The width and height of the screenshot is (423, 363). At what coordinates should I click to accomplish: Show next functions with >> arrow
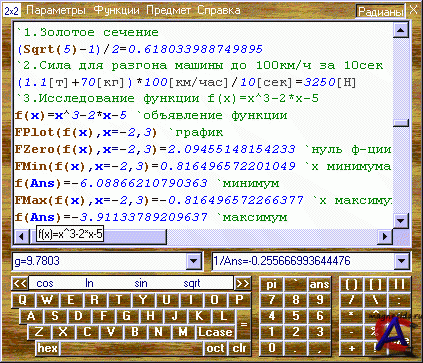point(242,284)
